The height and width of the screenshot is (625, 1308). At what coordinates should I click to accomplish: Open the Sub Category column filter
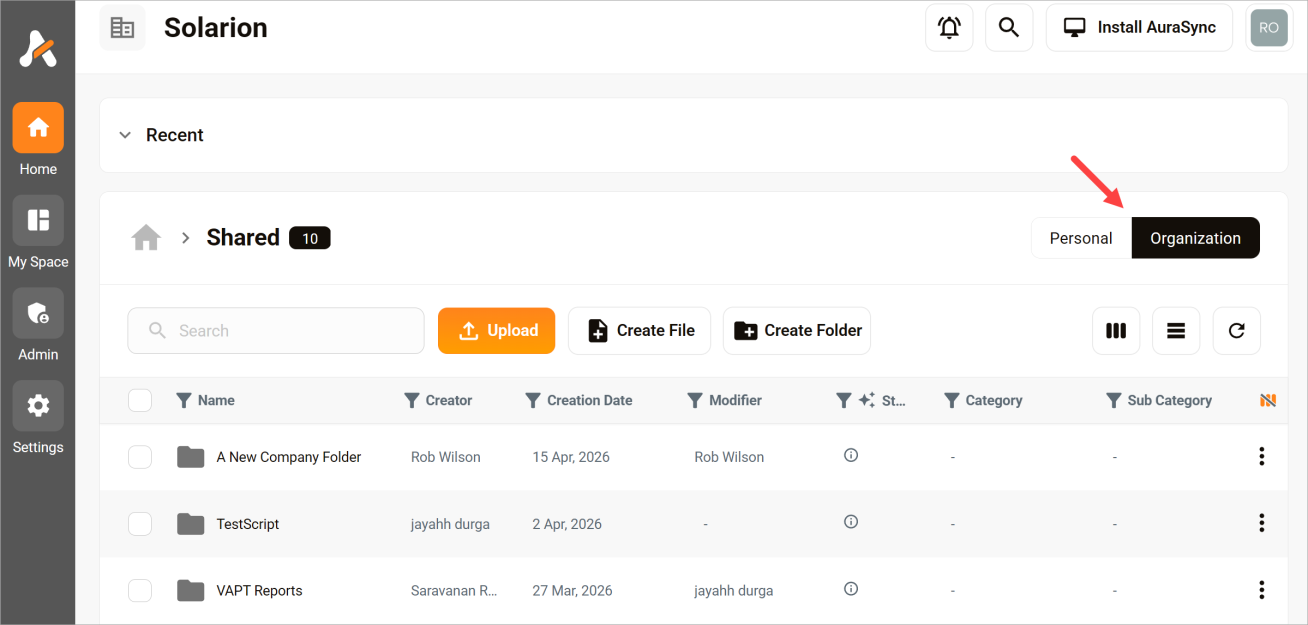point(1113,400)
